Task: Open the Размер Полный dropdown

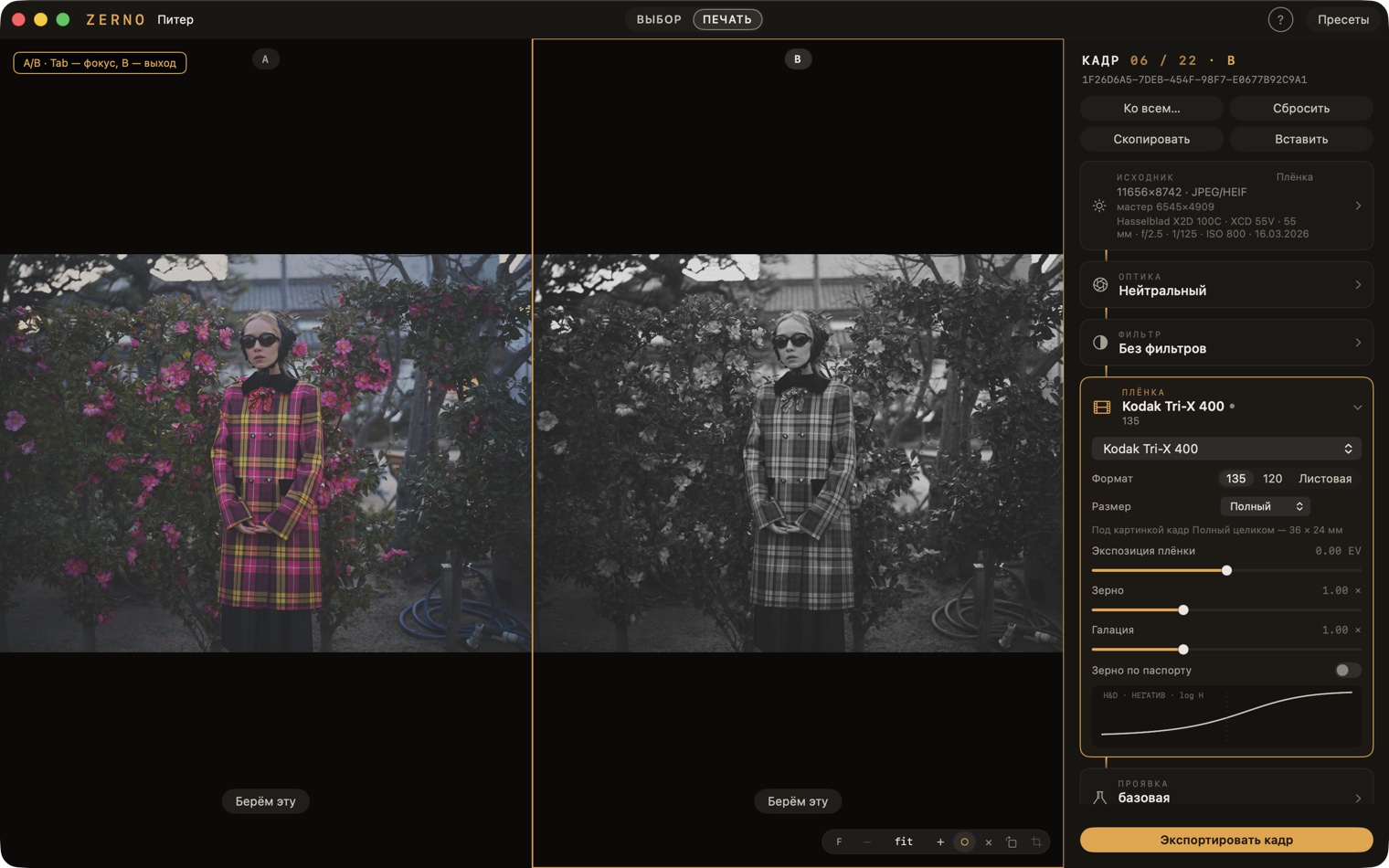Action: [1266, 506]
